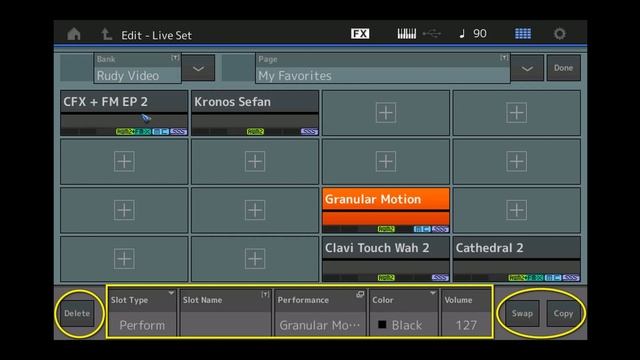This screenshot has width=640, height=360.
Task: Open the tempo setting showing 90
Action: coord(473,33)
